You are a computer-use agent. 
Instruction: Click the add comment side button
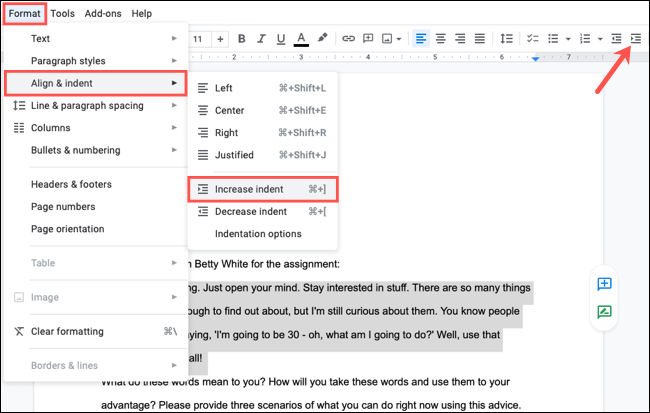pyautogui.click(x=604, y=284)
